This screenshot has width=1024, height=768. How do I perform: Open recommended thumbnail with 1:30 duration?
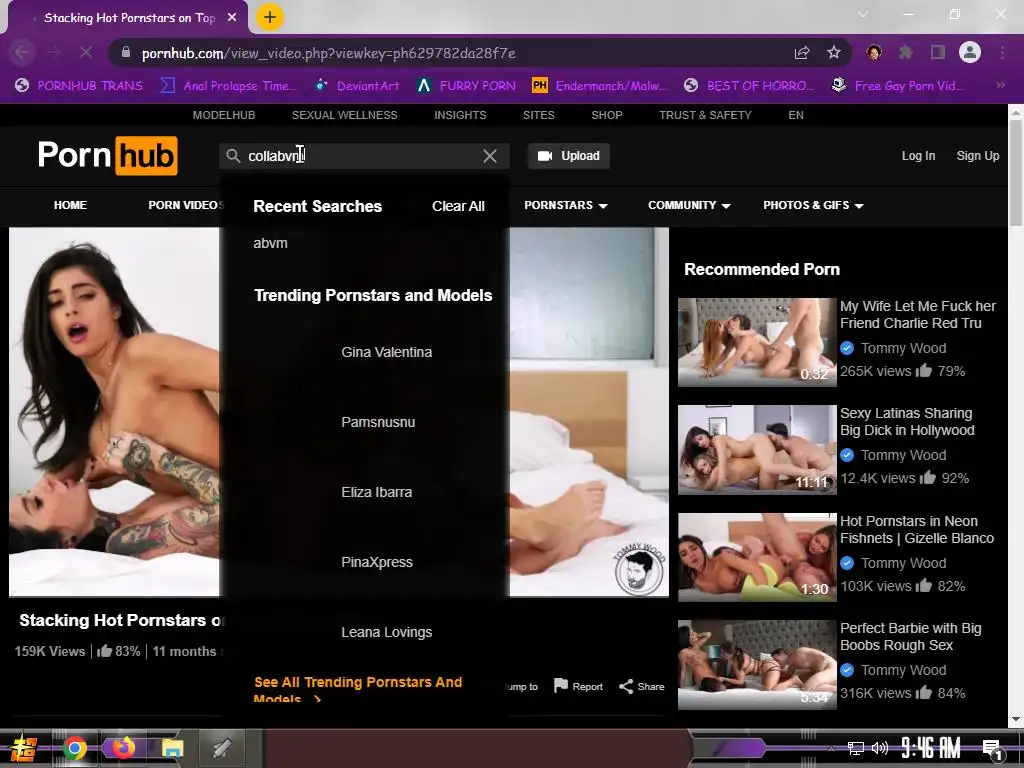point(757,557)
